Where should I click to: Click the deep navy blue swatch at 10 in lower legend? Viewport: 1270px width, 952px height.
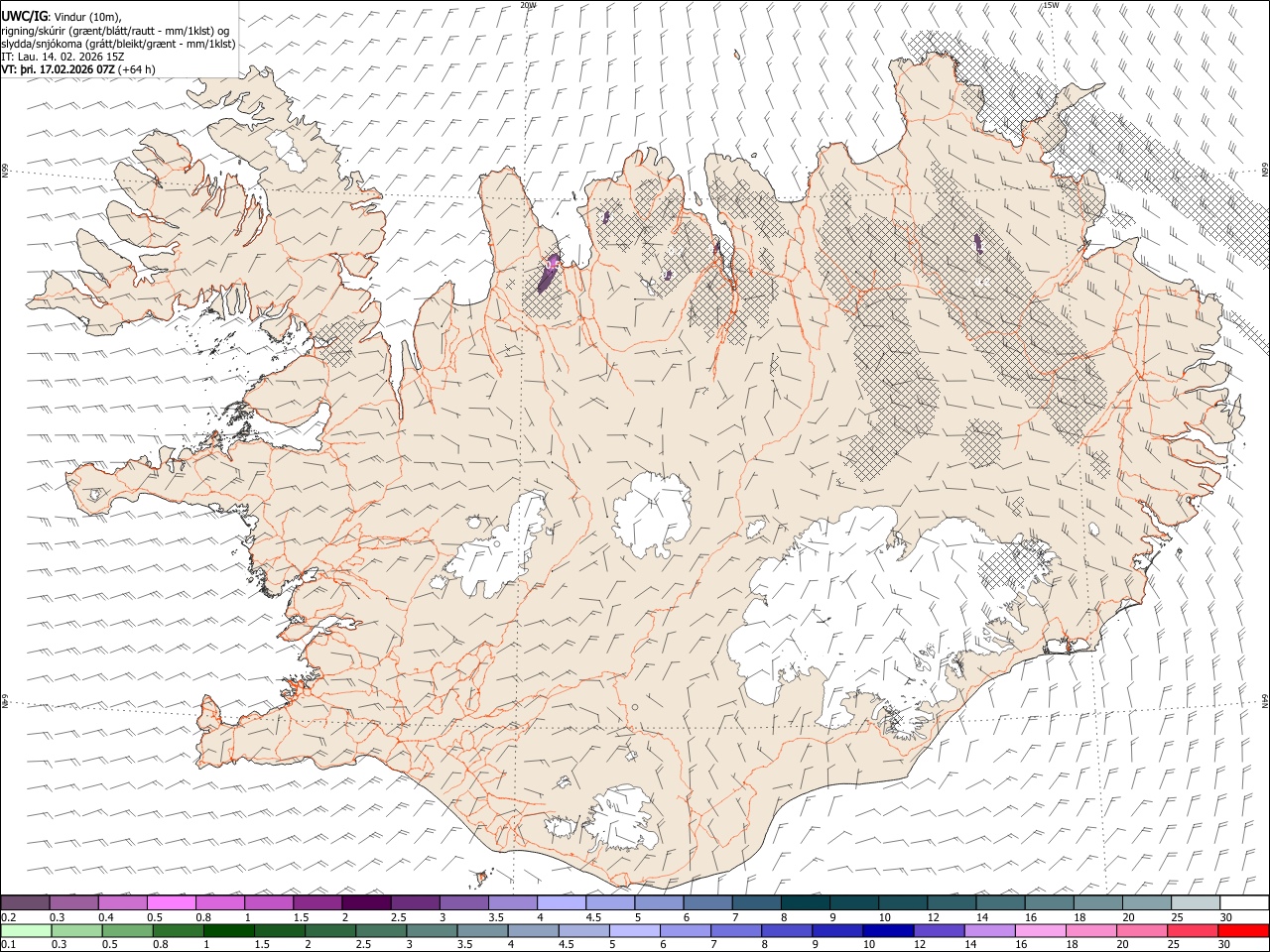(886, 931)
